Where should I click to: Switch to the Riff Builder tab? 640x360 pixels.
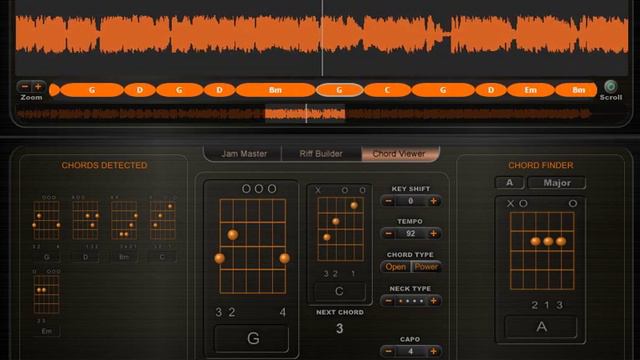(321, 154)
